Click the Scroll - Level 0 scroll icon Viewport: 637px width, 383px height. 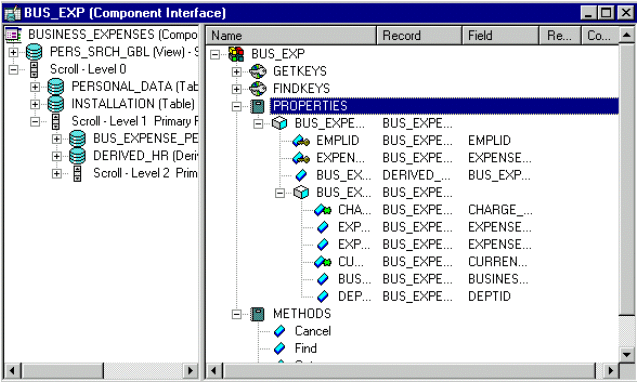click(x=34, y=69)
